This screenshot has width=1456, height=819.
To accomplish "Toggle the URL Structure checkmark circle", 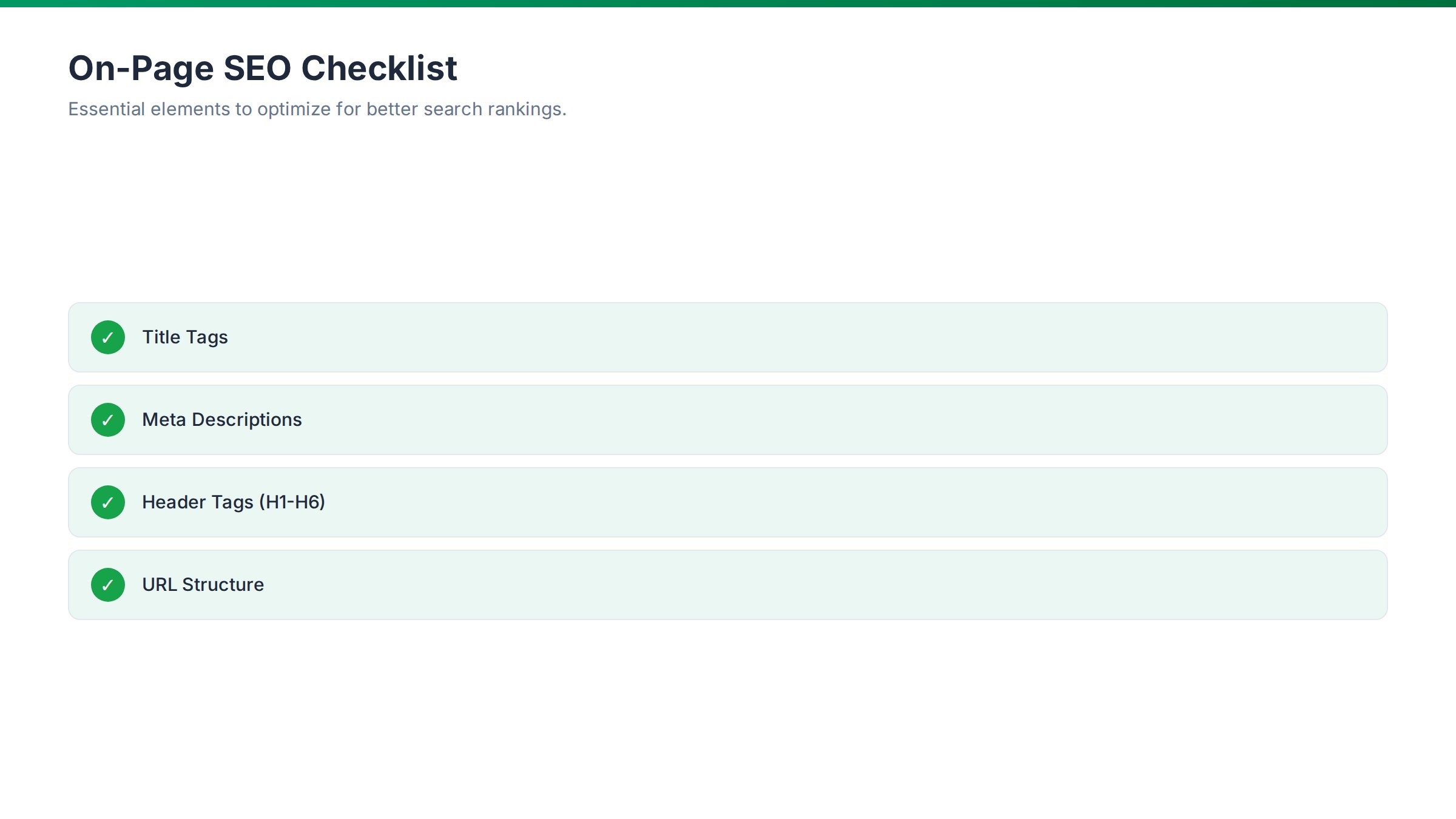I will 108,585.
